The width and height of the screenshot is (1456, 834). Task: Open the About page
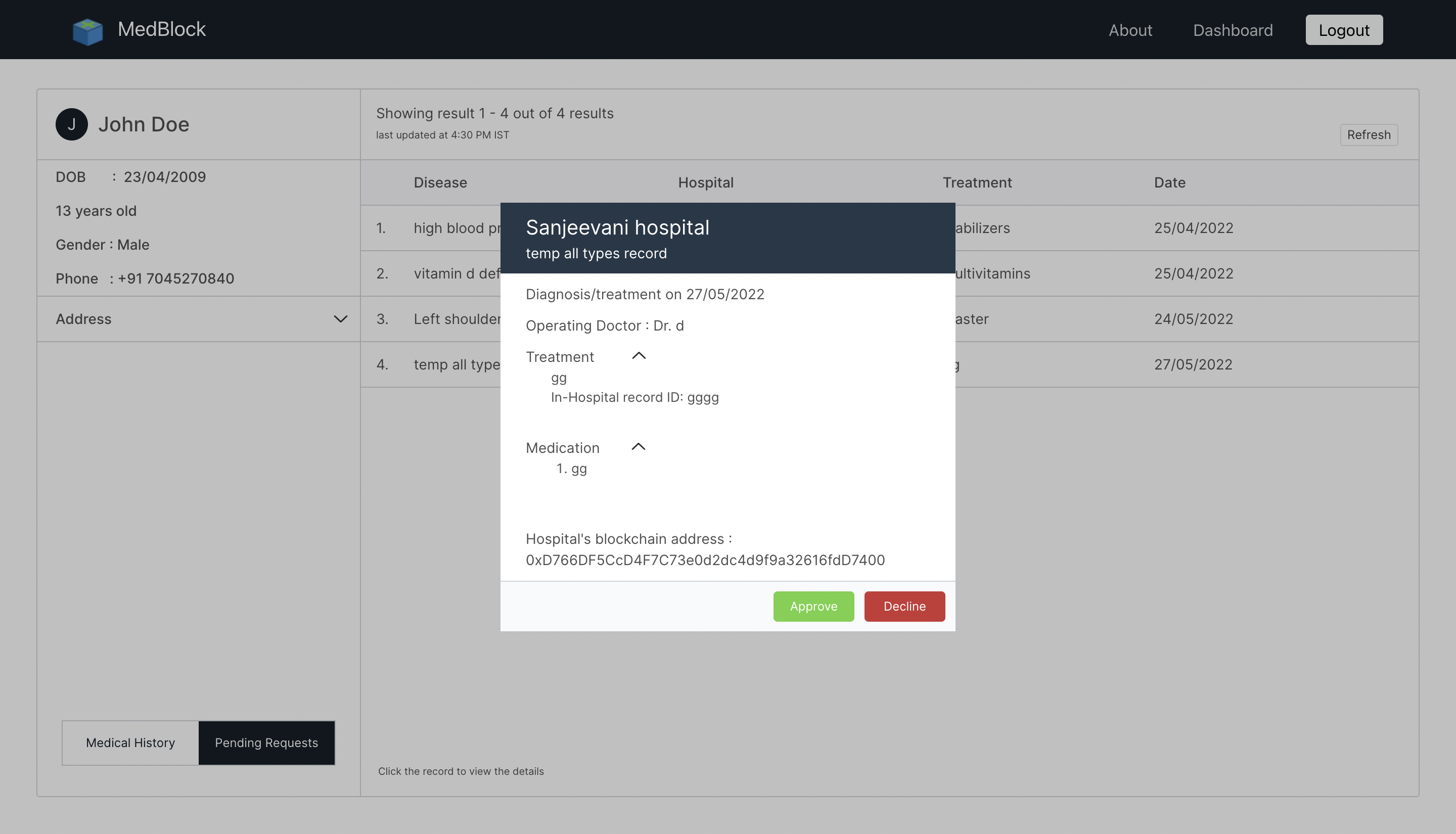tap(1129, 30)
